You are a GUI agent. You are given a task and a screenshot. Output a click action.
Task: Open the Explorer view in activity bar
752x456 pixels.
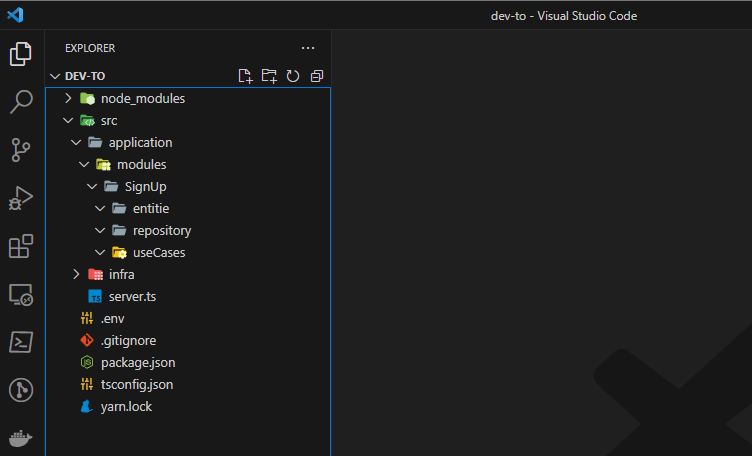[21, 54]
